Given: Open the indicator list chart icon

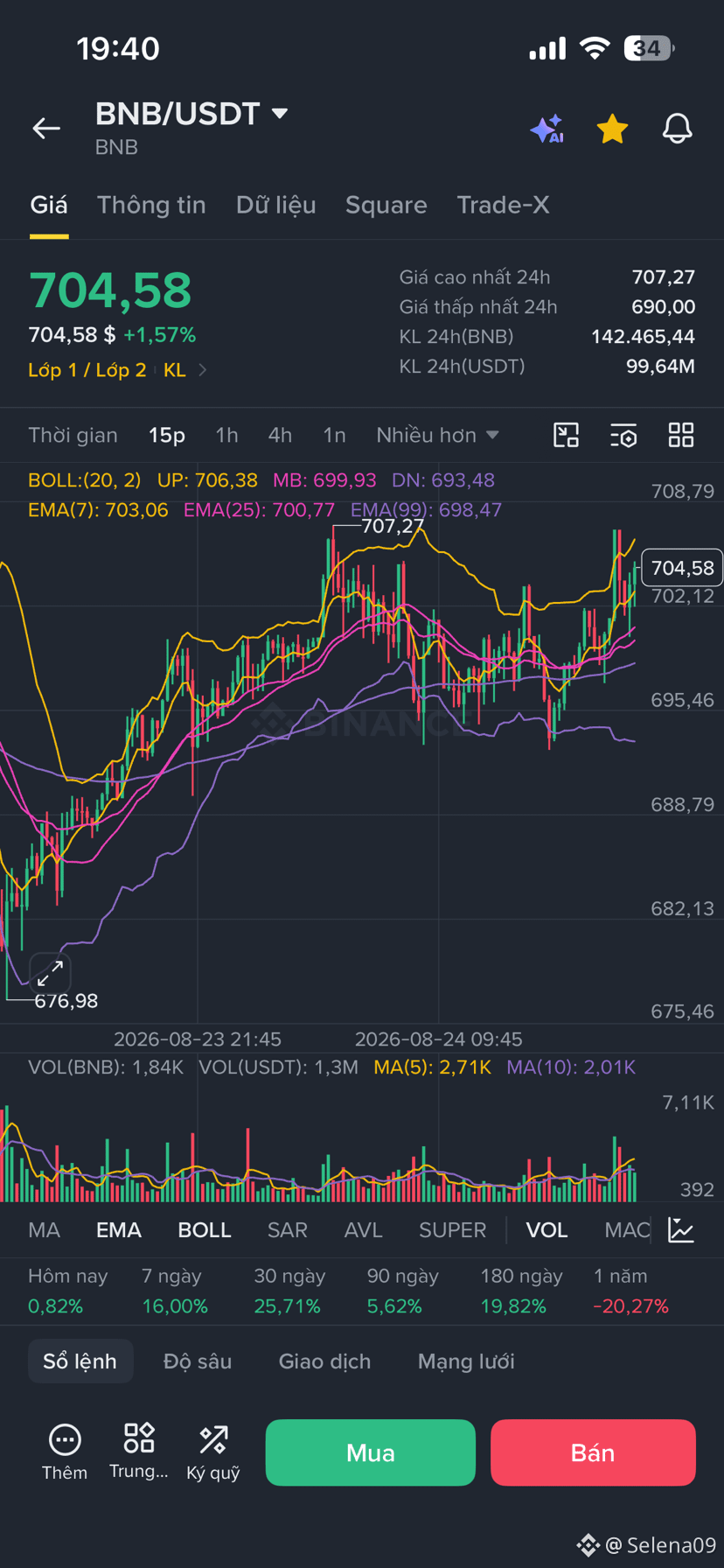Looking at the screenshot, I should pyautogui.click(x=681, y=1229).
